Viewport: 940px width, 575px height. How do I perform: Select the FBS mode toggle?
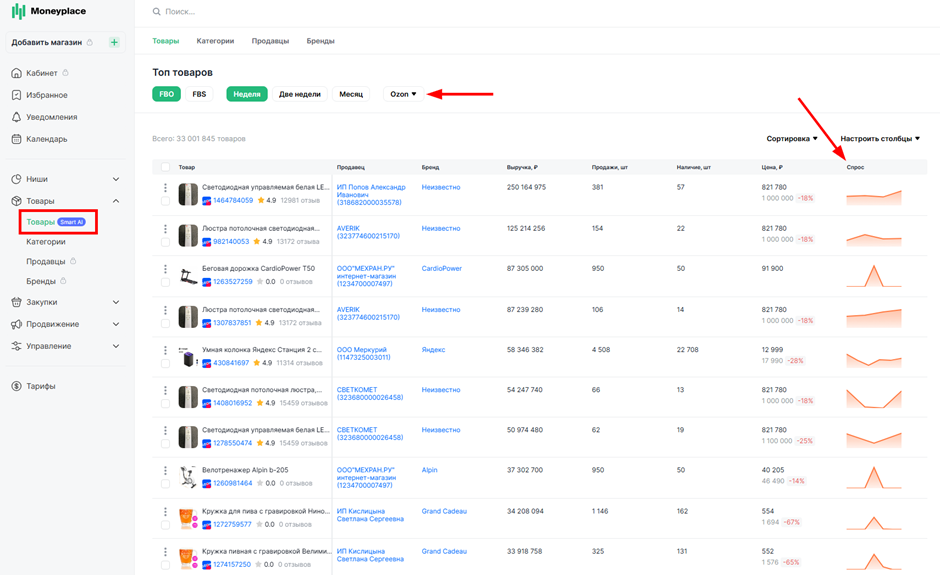(x=199, y=94)
